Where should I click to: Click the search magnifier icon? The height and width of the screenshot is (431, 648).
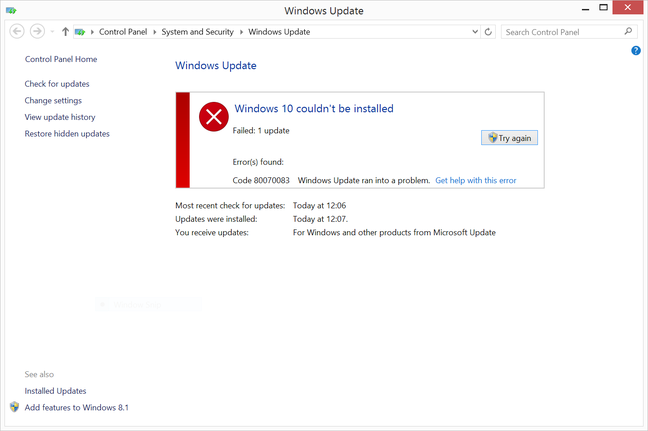coord(628,31)
